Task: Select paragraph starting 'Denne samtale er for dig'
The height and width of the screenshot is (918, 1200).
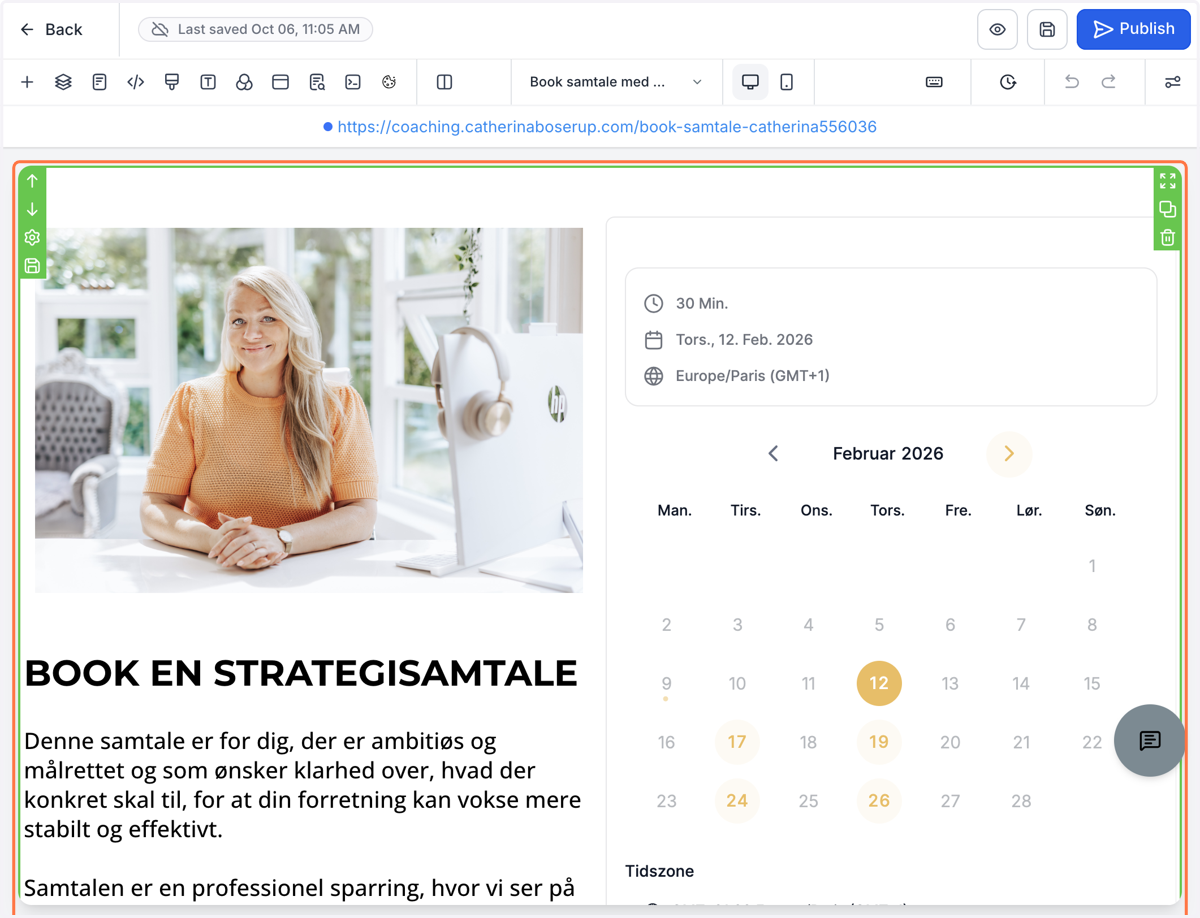Action: pos(302,785)
